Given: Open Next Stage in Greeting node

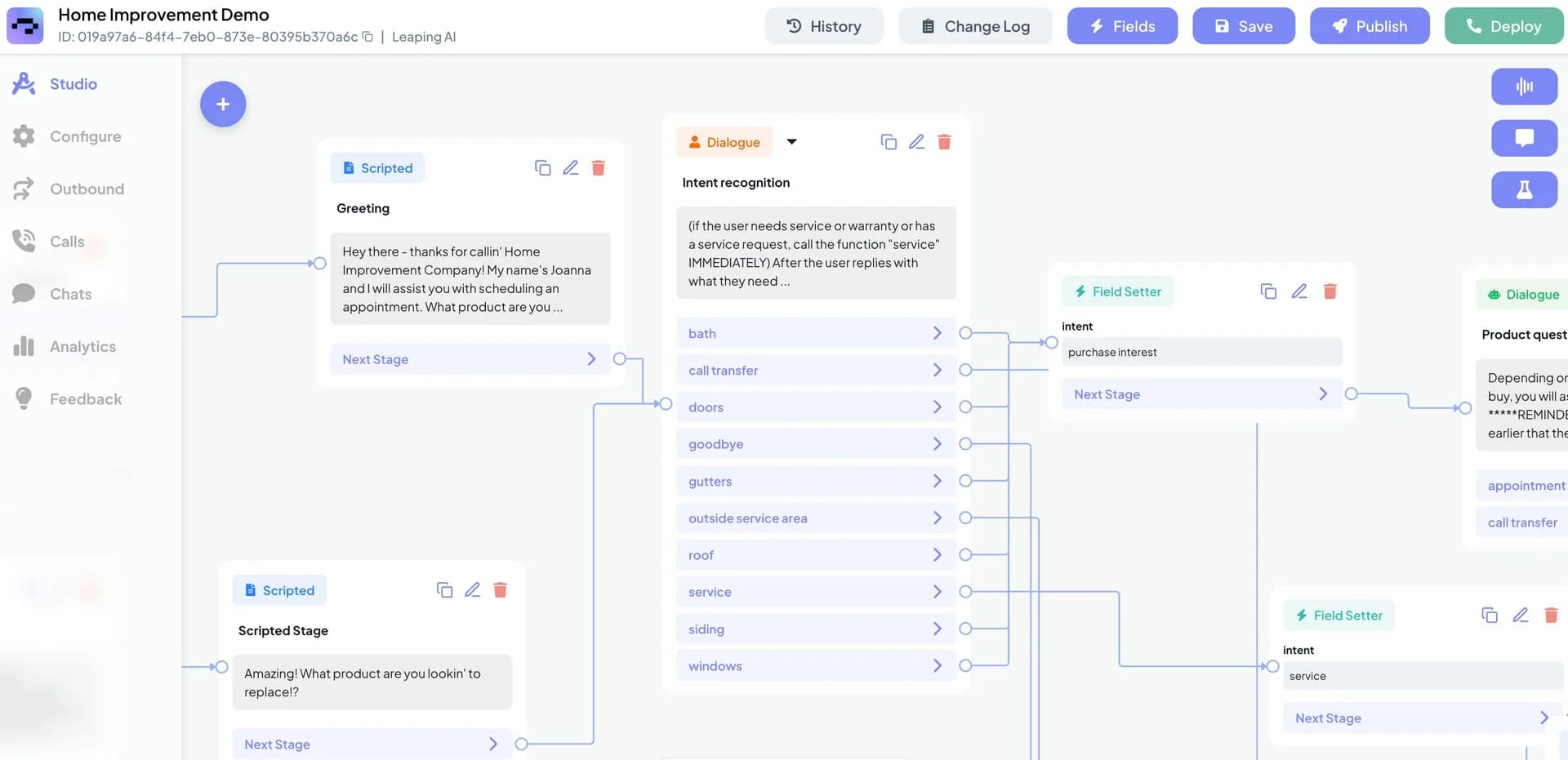Looking at the screenshot, I should pos(470,359).
